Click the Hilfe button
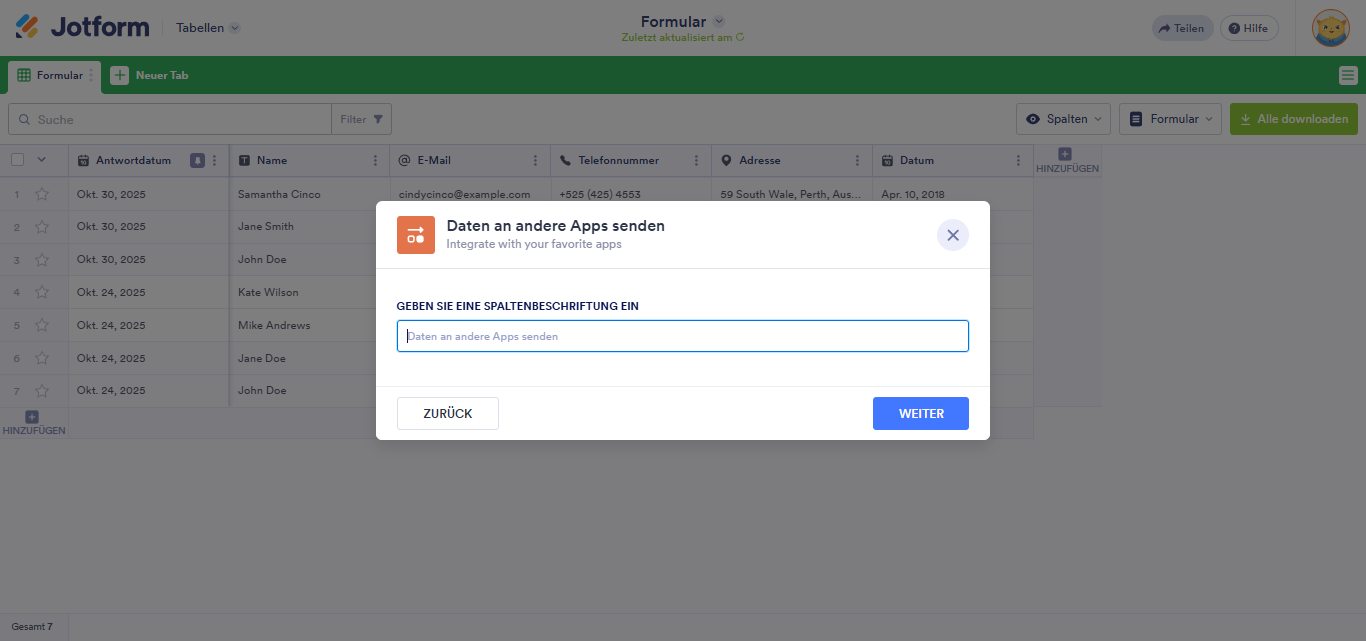 (1248, 27)
